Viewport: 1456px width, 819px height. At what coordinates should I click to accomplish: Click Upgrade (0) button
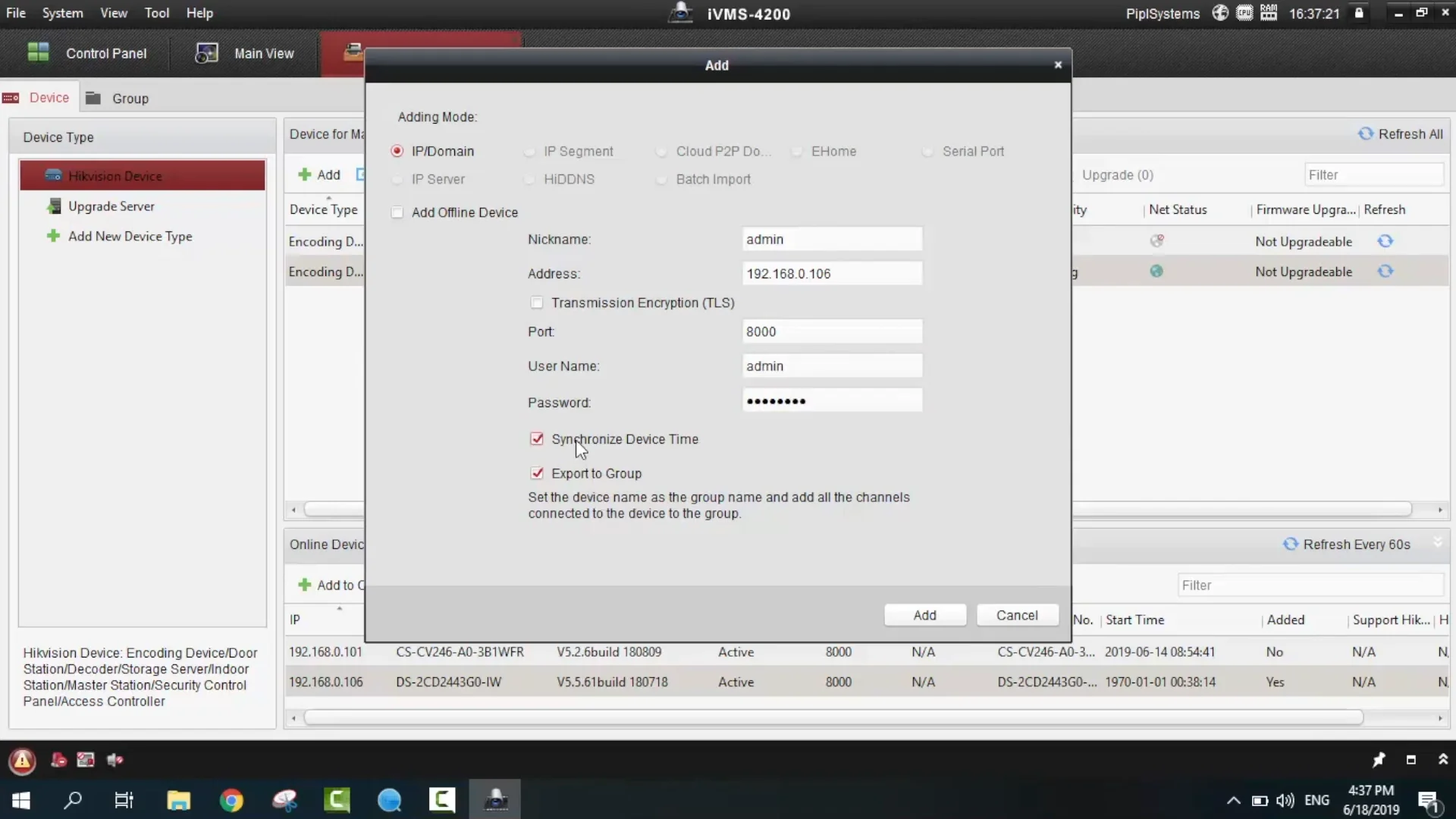1118,175
